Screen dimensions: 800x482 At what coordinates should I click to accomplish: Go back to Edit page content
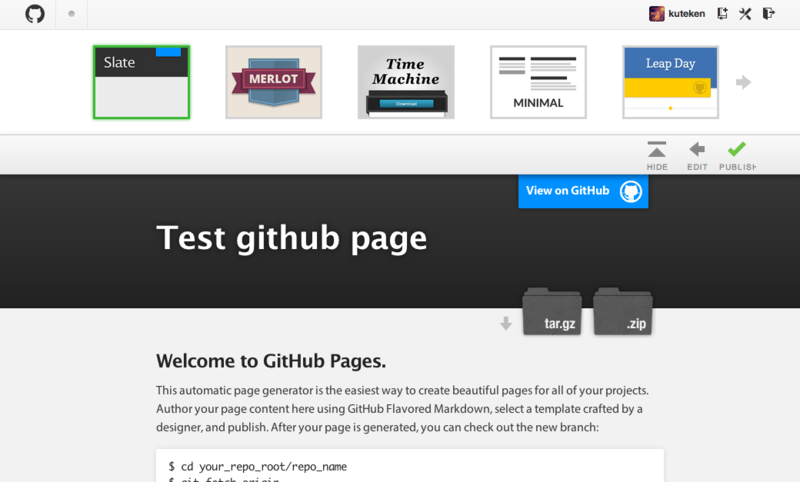click(697, 156)
